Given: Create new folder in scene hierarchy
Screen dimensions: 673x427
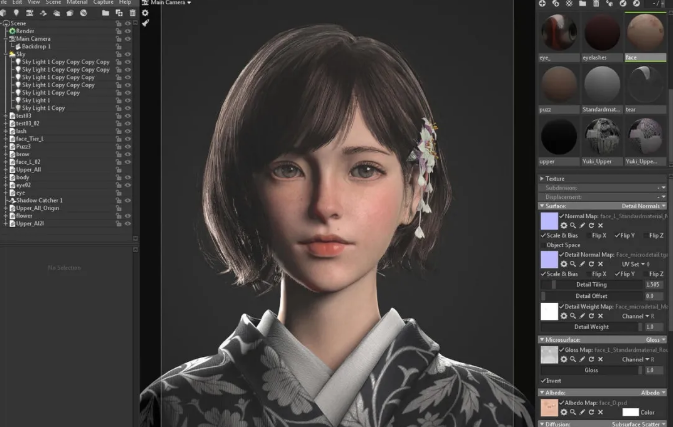Looking at the screenshot, I should pos(105,13).
